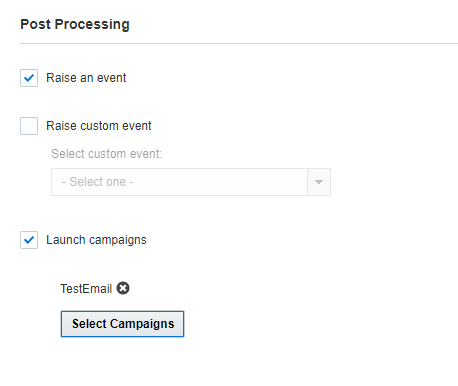
Task: Click the "Raise custom event" label text
Action: (99, 126)
